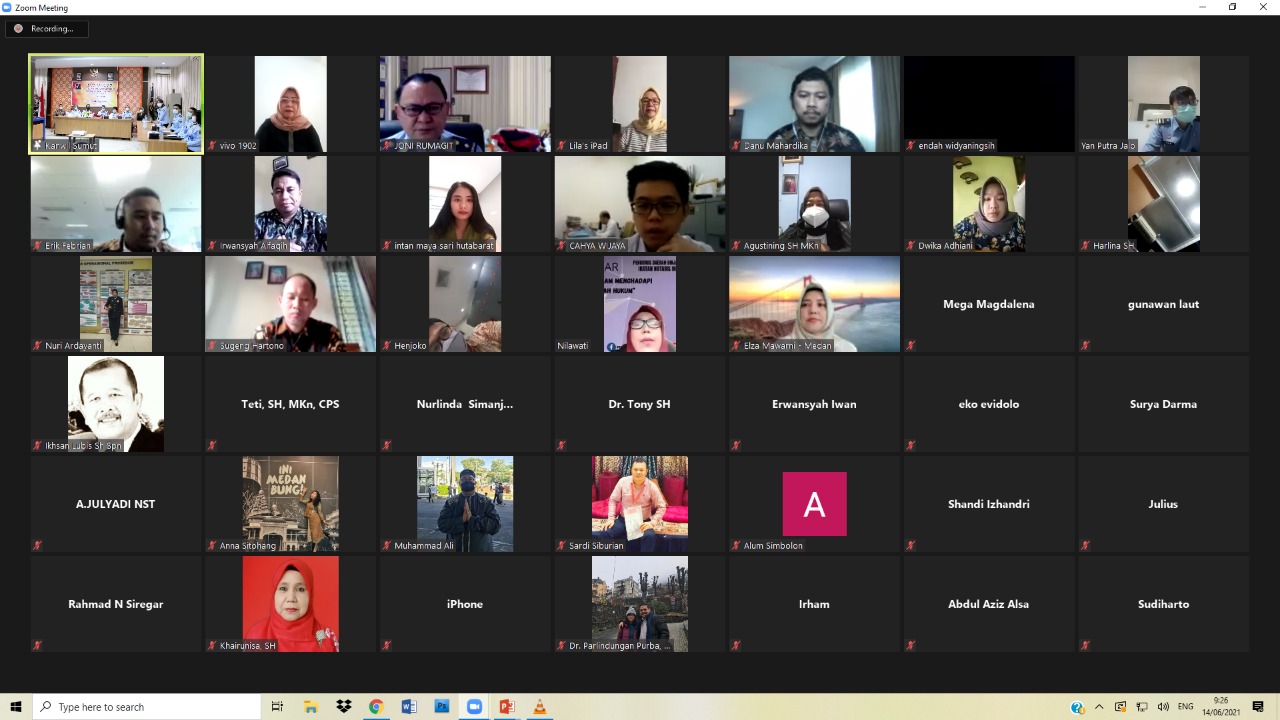Screen dimensions: 1280x720
Task: Expand the hidden system tray icons
Action: 1099,707
